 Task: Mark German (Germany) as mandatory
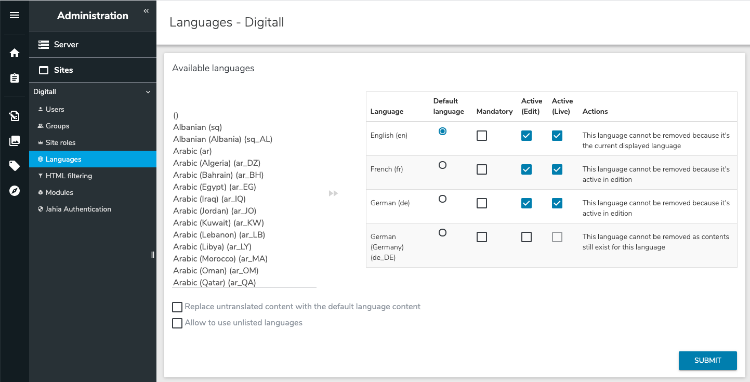(x=482, y=237)
